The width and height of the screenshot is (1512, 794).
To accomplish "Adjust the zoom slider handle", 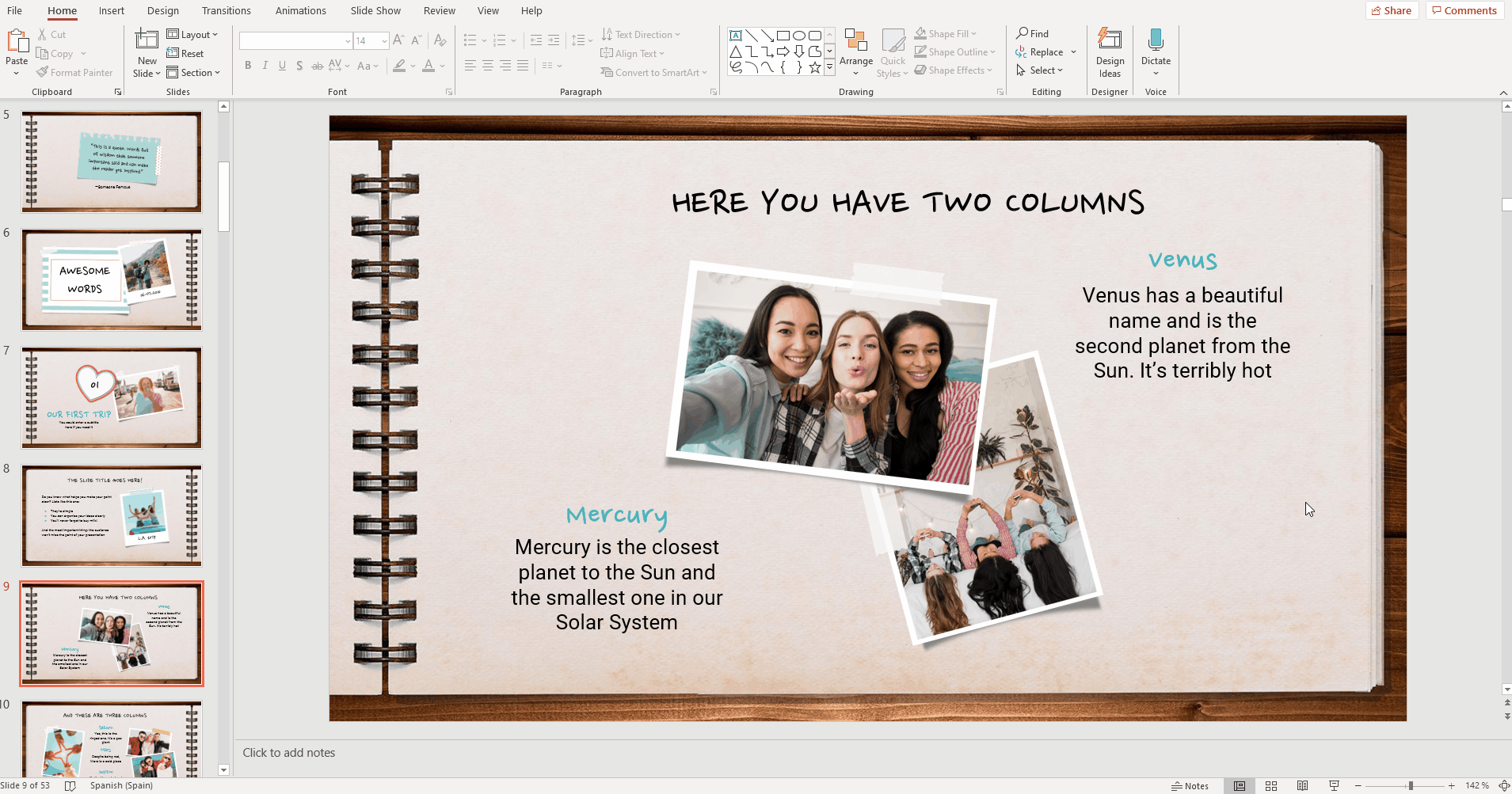I will (x=1411, y=786).
